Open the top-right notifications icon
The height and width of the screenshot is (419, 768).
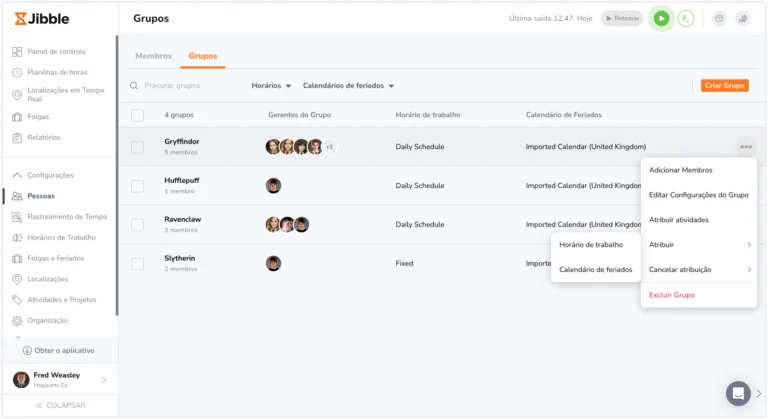point(743,19)
